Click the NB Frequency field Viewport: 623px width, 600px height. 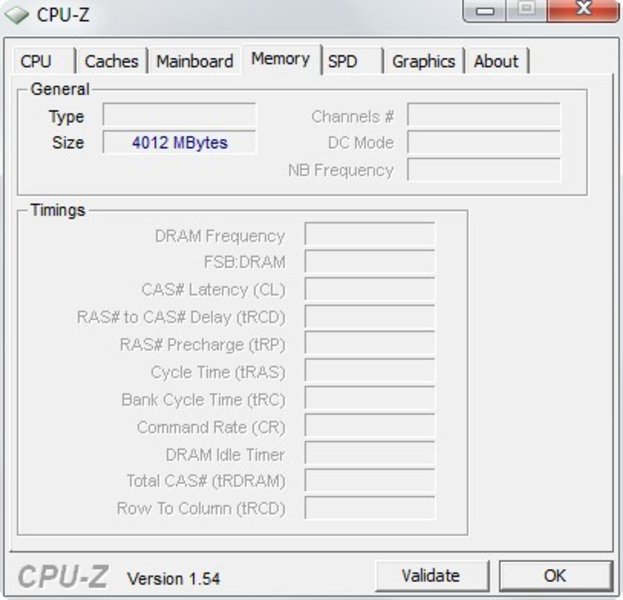click(484, 170)
